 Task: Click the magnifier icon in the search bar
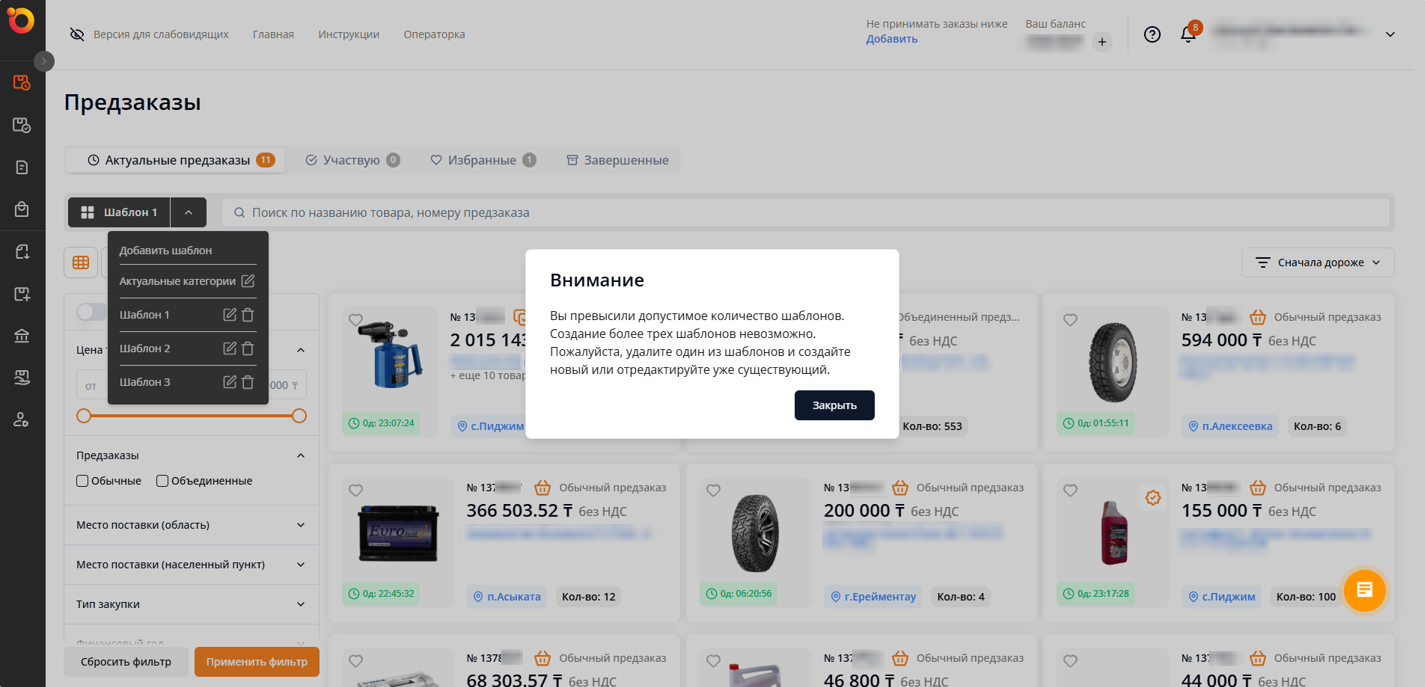(x=239, y=212)
